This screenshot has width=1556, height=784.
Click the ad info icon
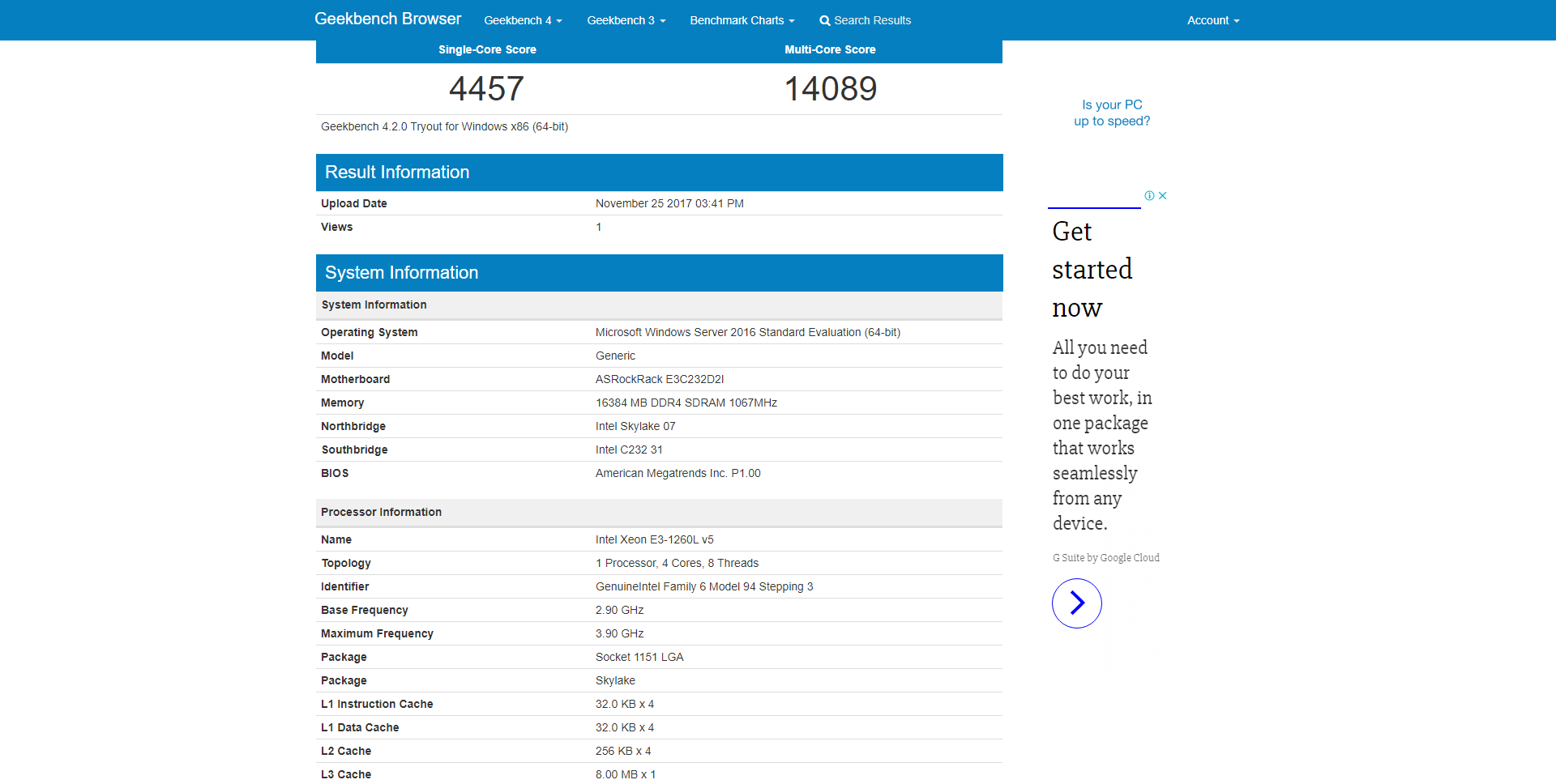click(1149, 195)
